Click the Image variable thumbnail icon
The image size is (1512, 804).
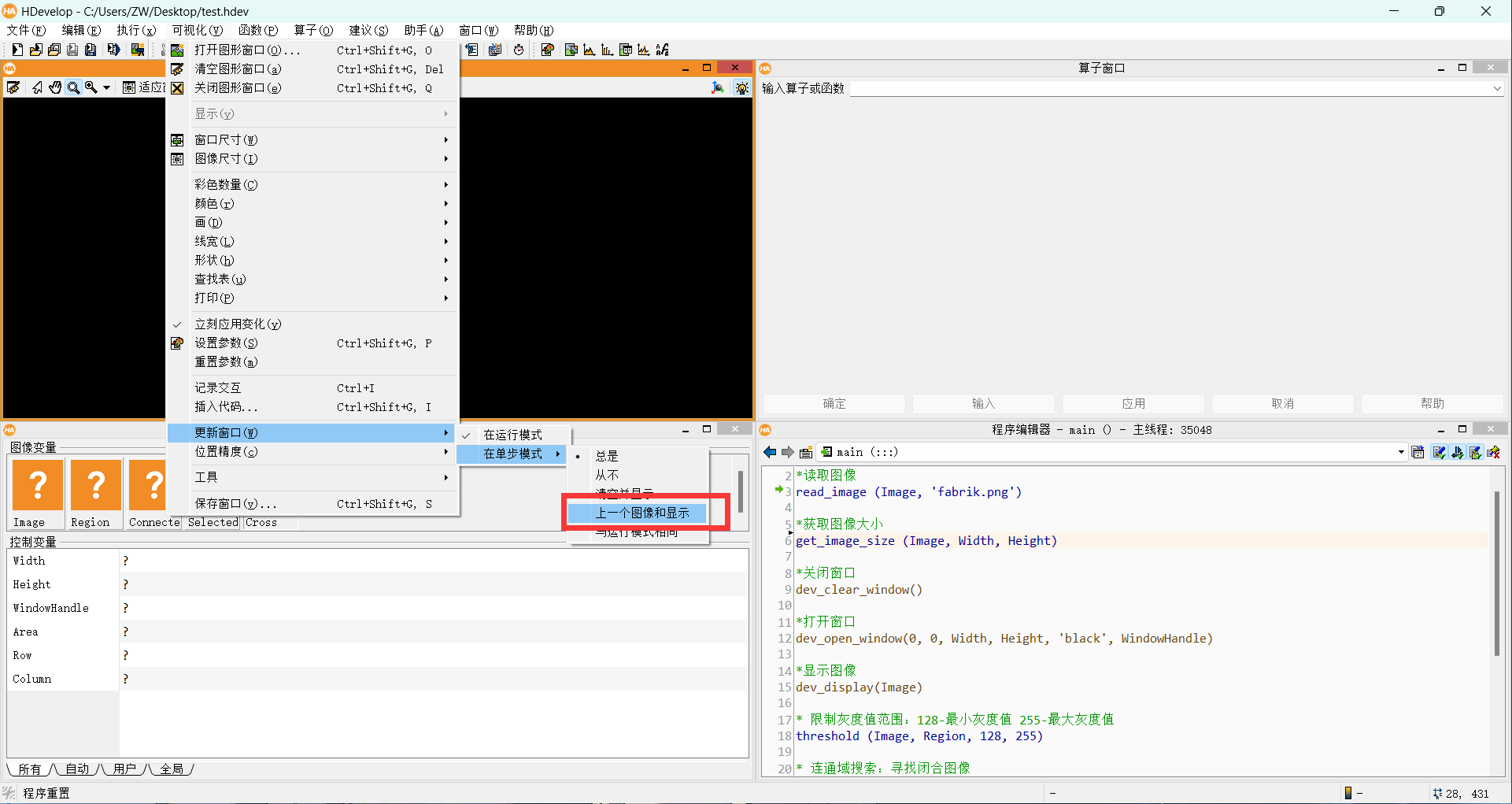tap(37, 485)
